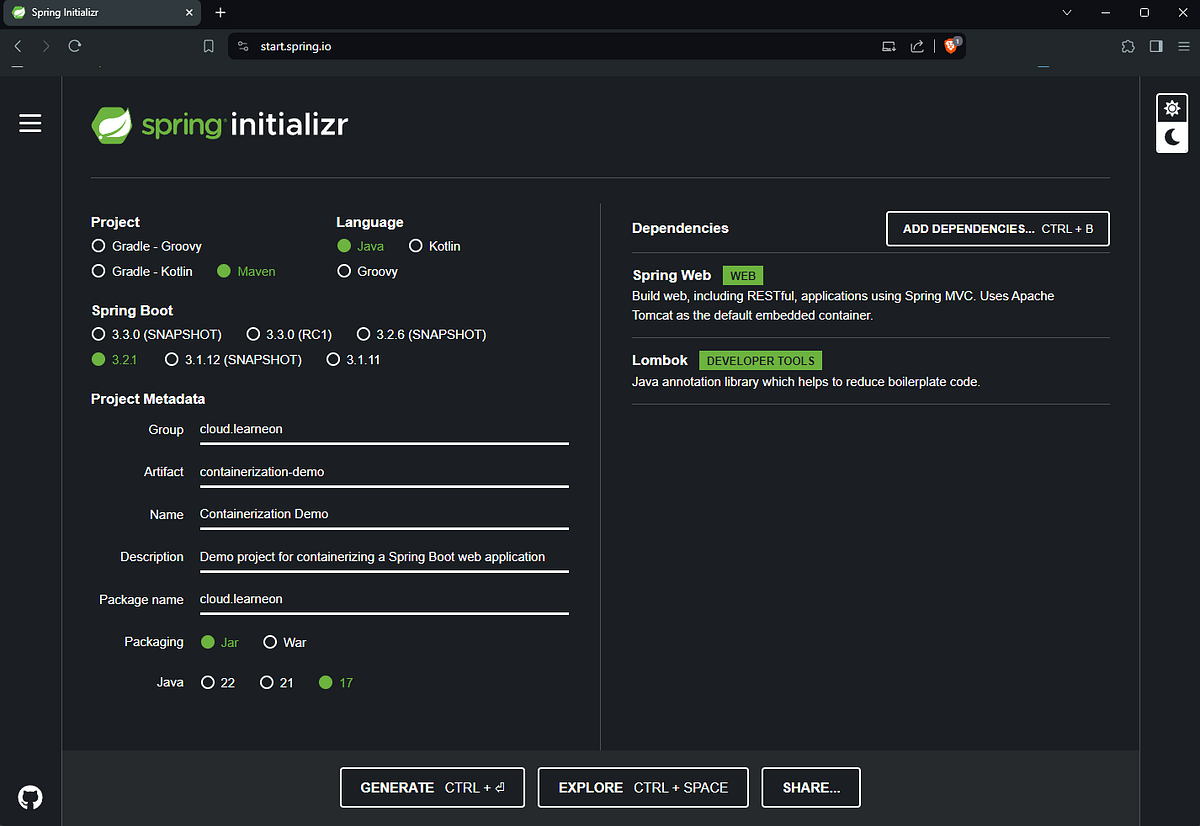1200x826 pixels.
Task: Select Spring Boot 3.2.1
Action: (x=114, y=359)
